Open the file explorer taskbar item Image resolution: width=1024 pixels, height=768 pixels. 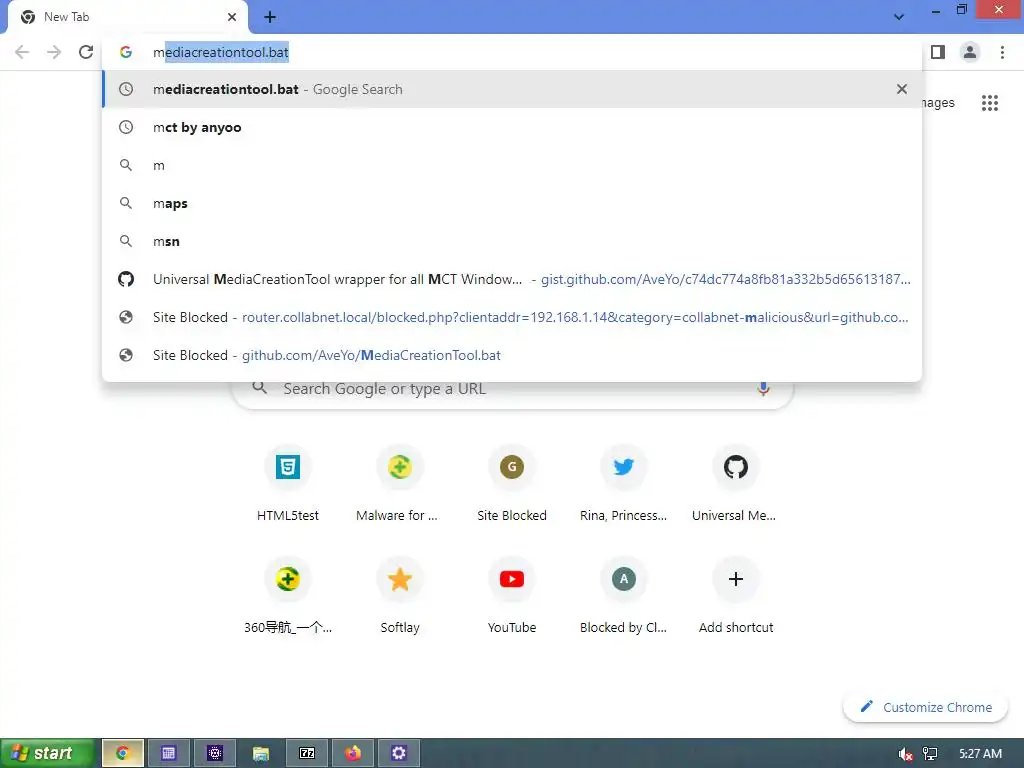[261, 753]
